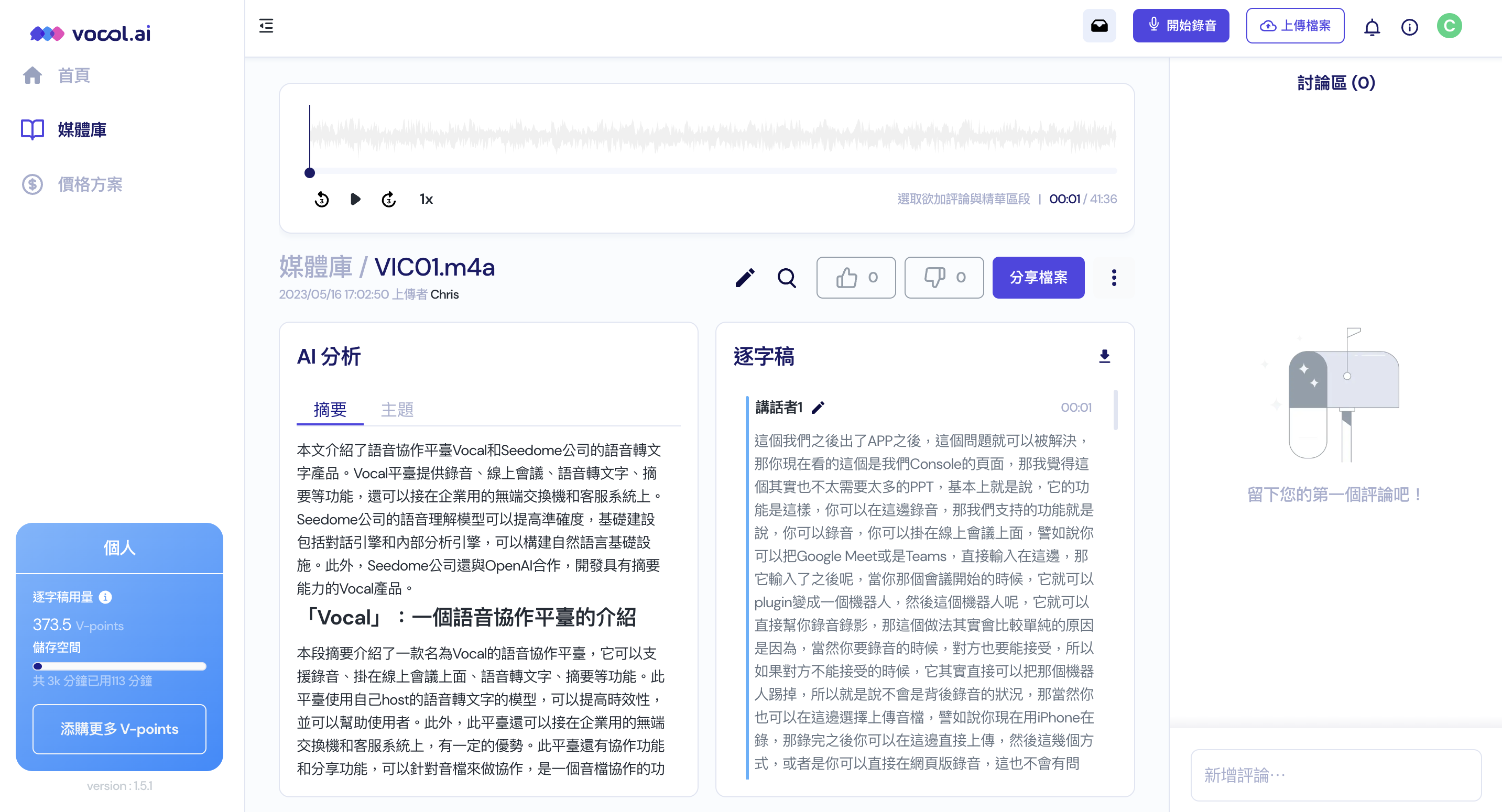1502x812 pixels.
Task: Play the audio recording
Action: click(x=355, y=200)
